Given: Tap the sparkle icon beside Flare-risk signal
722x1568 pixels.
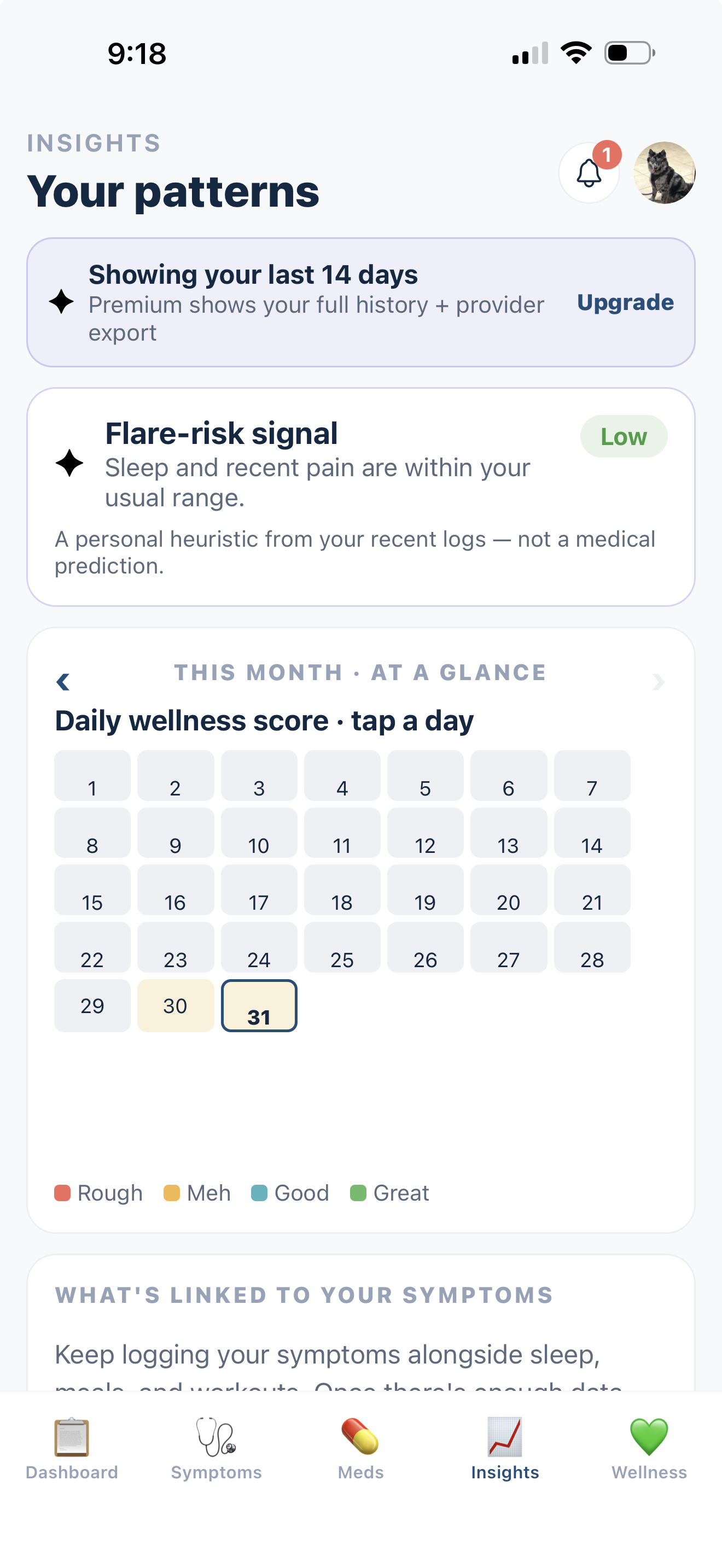Looking at the screenshot, I should 69,463.
